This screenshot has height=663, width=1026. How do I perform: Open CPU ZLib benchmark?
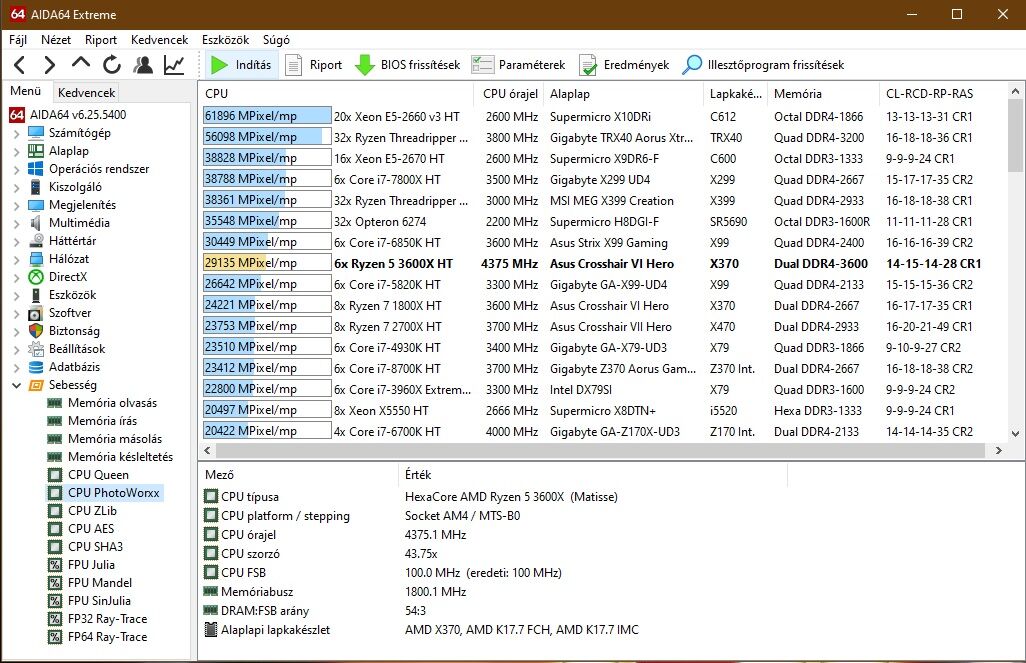click(x=92, y=511)
